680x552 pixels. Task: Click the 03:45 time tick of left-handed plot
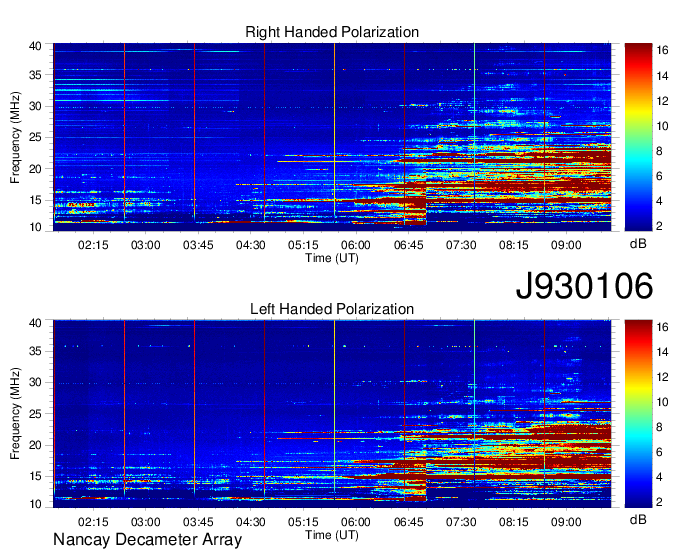pos(198,522)
